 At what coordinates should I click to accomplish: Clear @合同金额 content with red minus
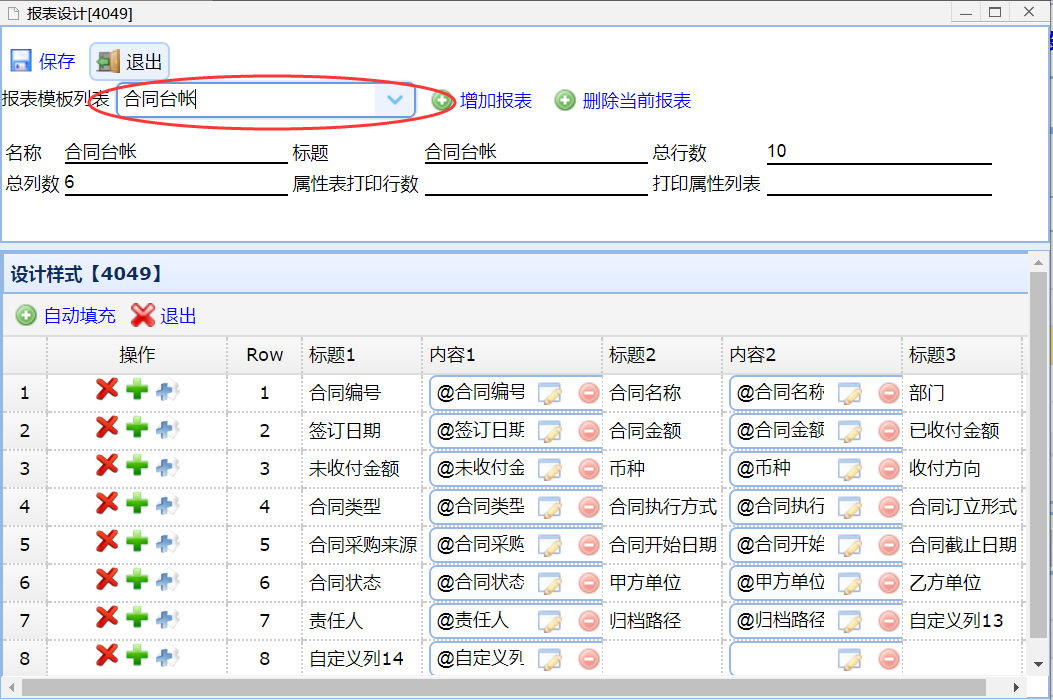(889, 431)
